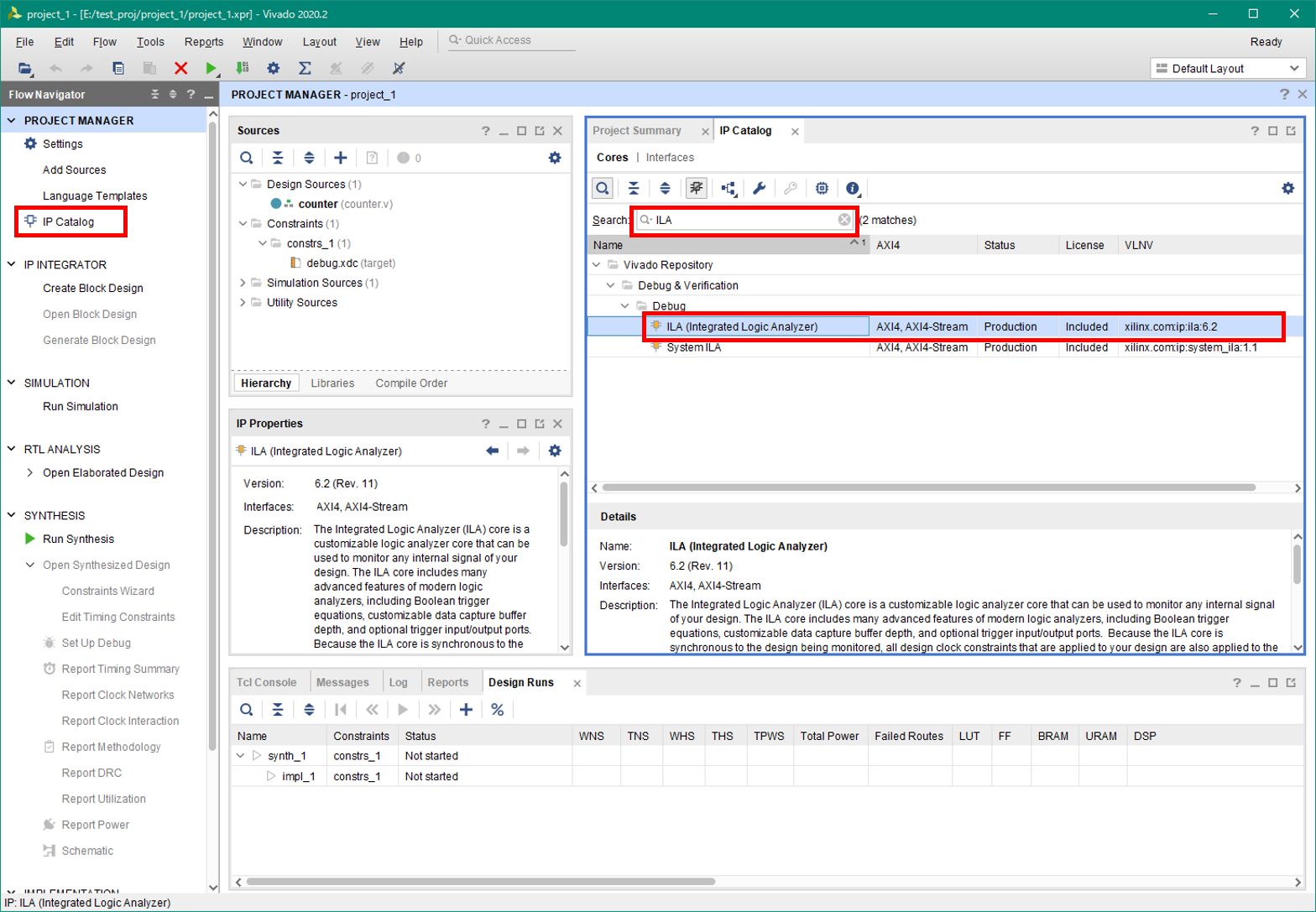
Task: Open the Flow menu
Action: tap(105, 42)
